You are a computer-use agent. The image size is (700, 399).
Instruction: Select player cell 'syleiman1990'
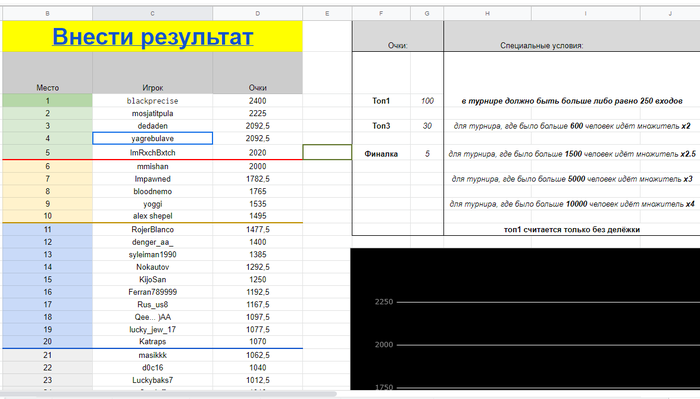152,254
